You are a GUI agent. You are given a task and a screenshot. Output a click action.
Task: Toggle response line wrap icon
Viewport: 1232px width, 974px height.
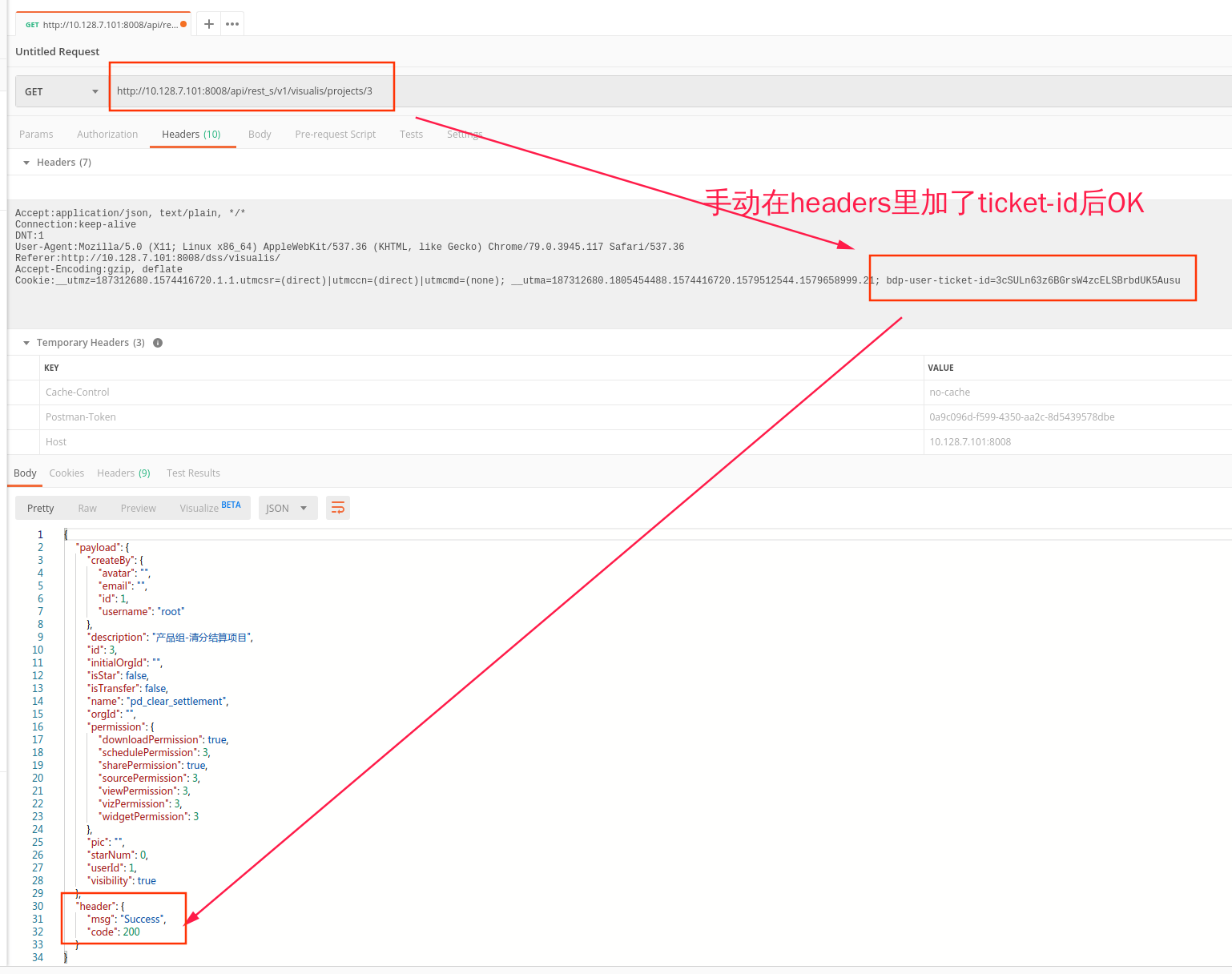(338, 508)
